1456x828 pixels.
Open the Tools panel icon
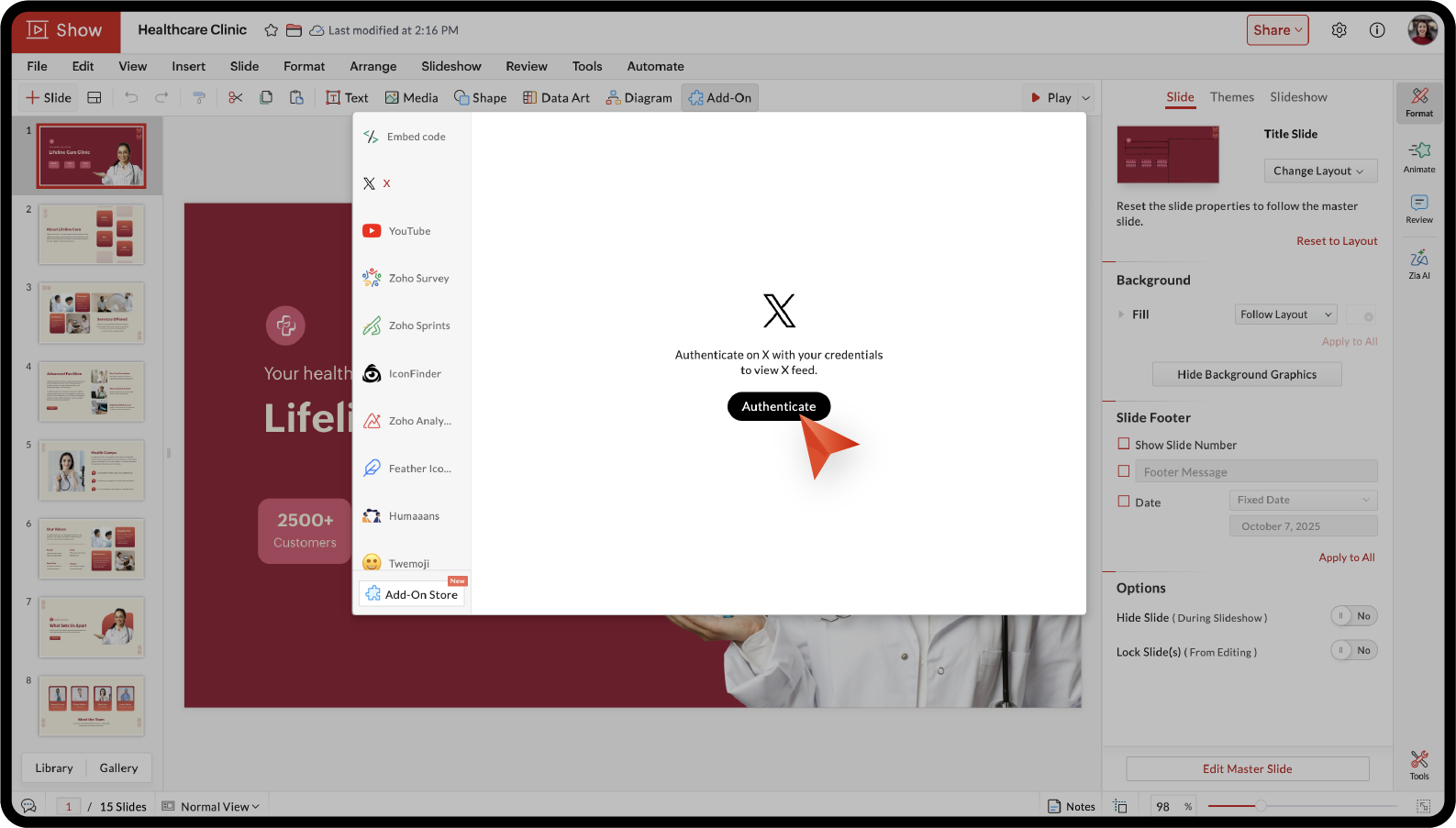point(1419,765)
